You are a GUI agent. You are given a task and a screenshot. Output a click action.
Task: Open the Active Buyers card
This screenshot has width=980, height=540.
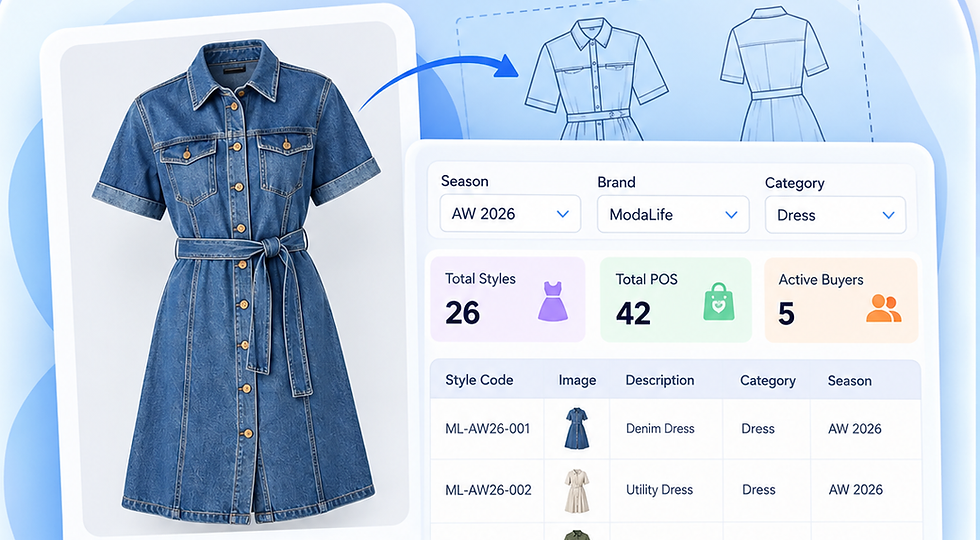pos(841,300)
